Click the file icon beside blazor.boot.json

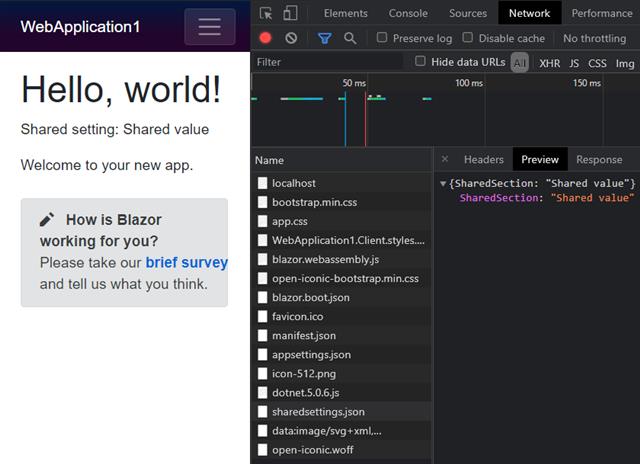point(262,297)
